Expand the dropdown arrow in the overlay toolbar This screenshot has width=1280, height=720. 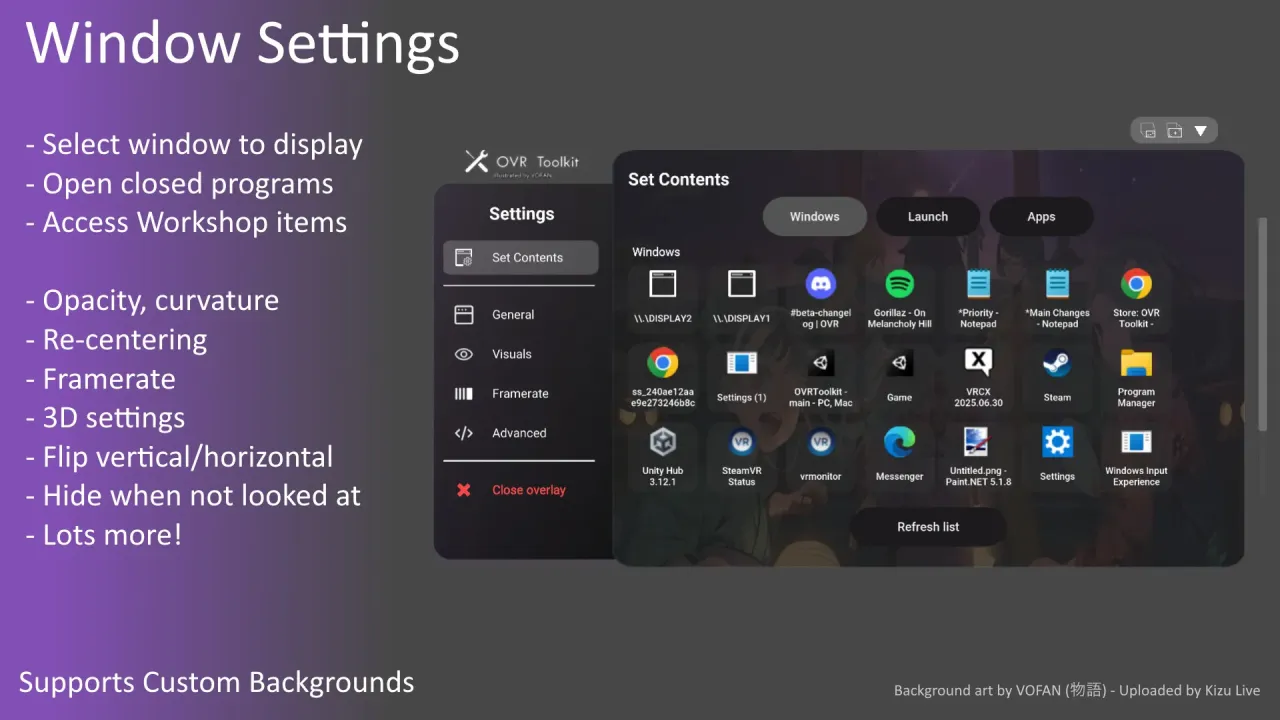1198,130
